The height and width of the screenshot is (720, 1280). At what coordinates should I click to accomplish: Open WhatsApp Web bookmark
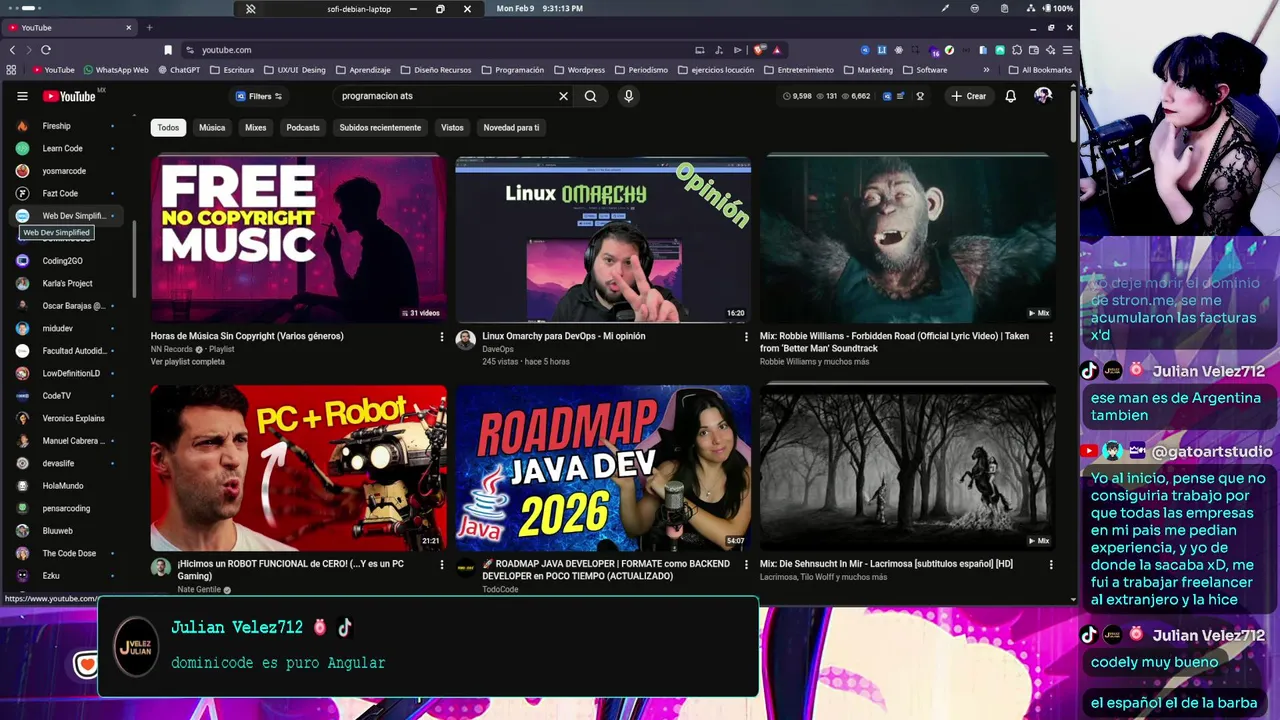point(116,70)
